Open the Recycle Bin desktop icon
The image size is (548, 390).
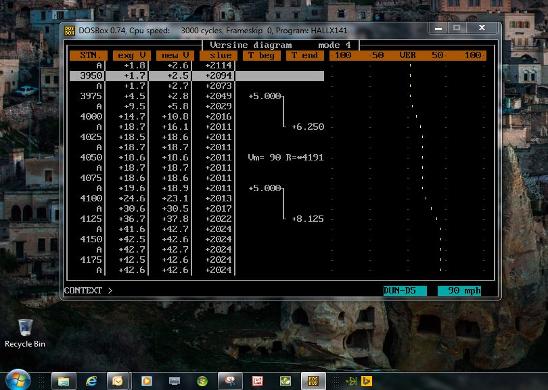25,333
